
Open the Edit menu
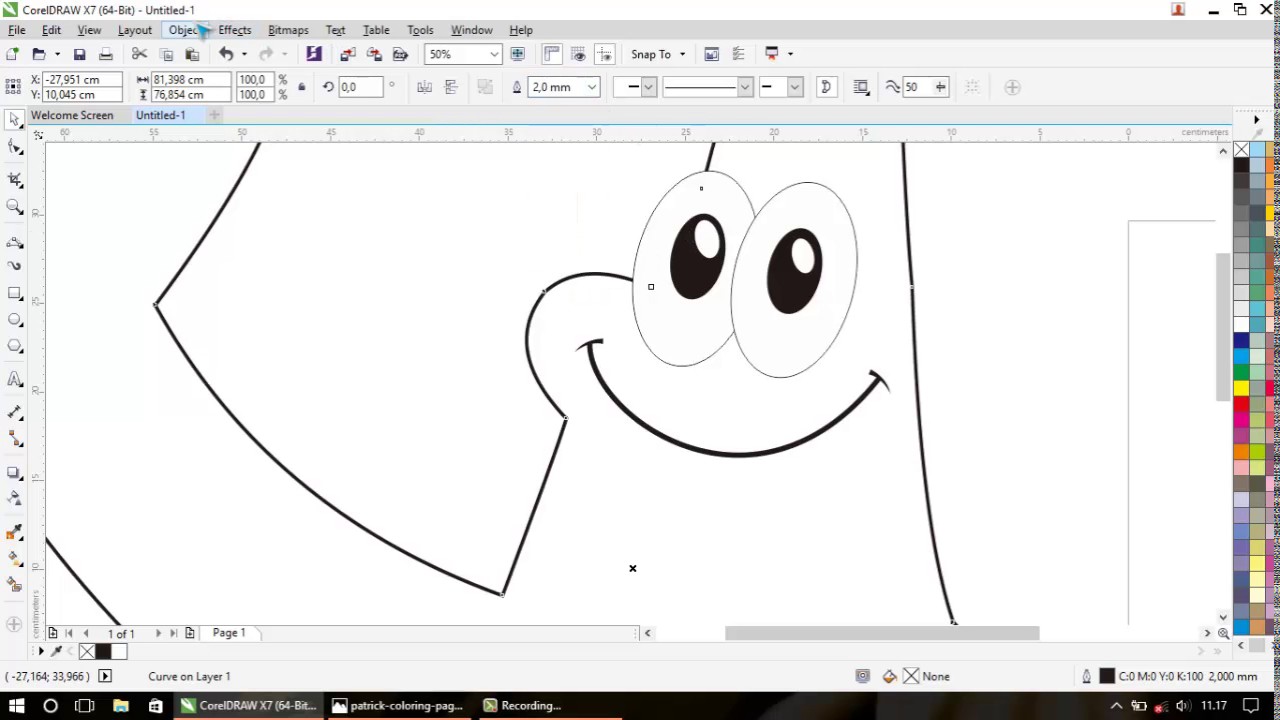click(x=51, y=30)
